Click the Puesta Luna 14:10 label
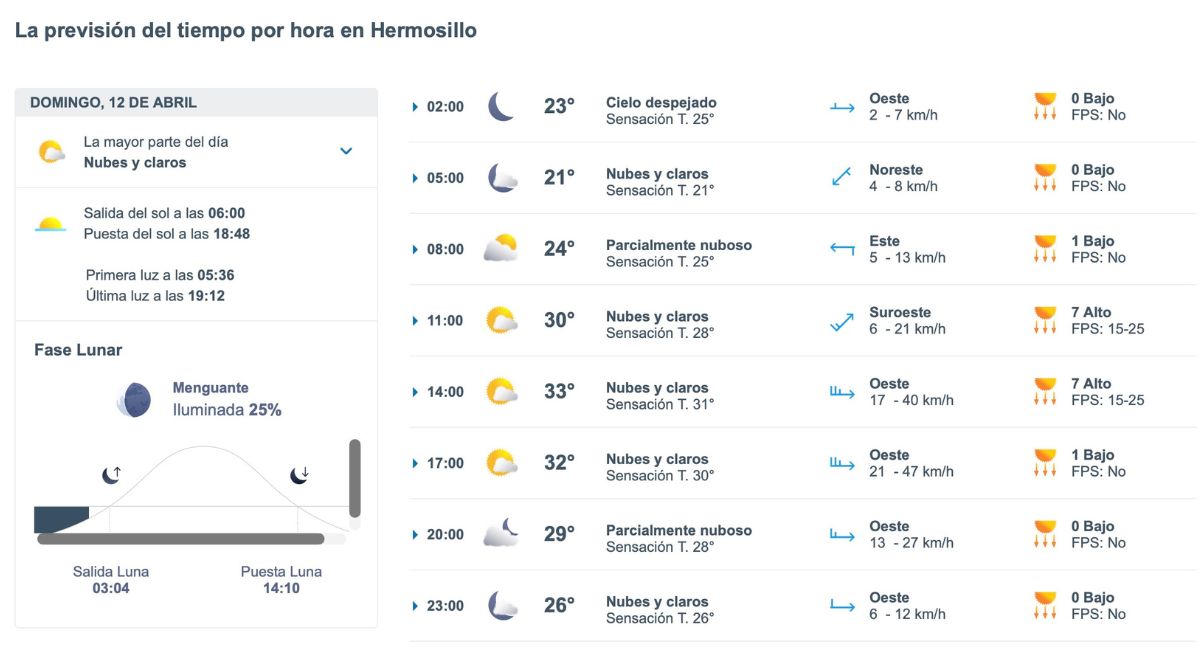The image size is (1200, 650). [281, 578]
